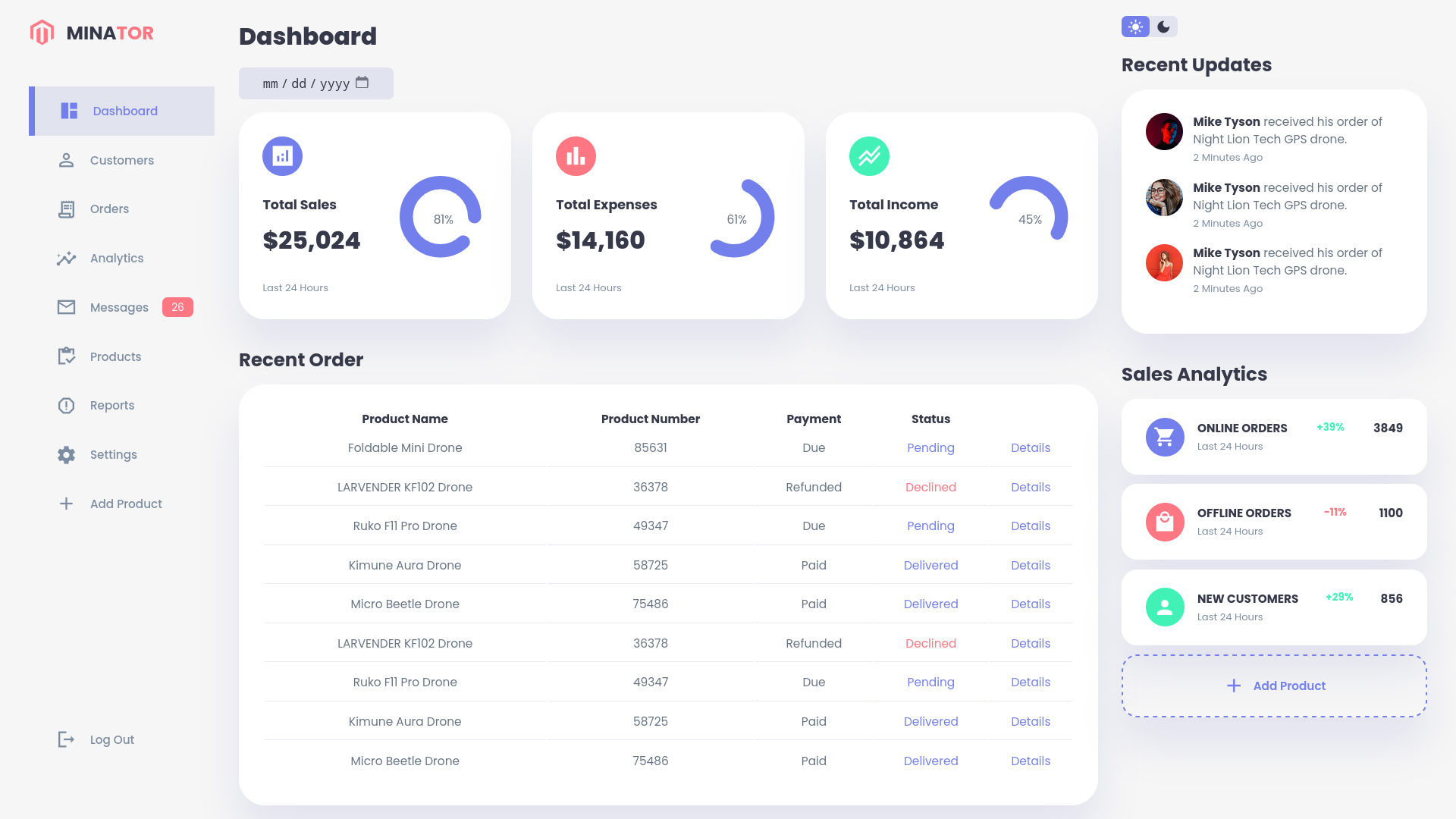1456x819 pixels.
Task: Switch to dark mode moon toggle
Action: tap(1163, 27)
